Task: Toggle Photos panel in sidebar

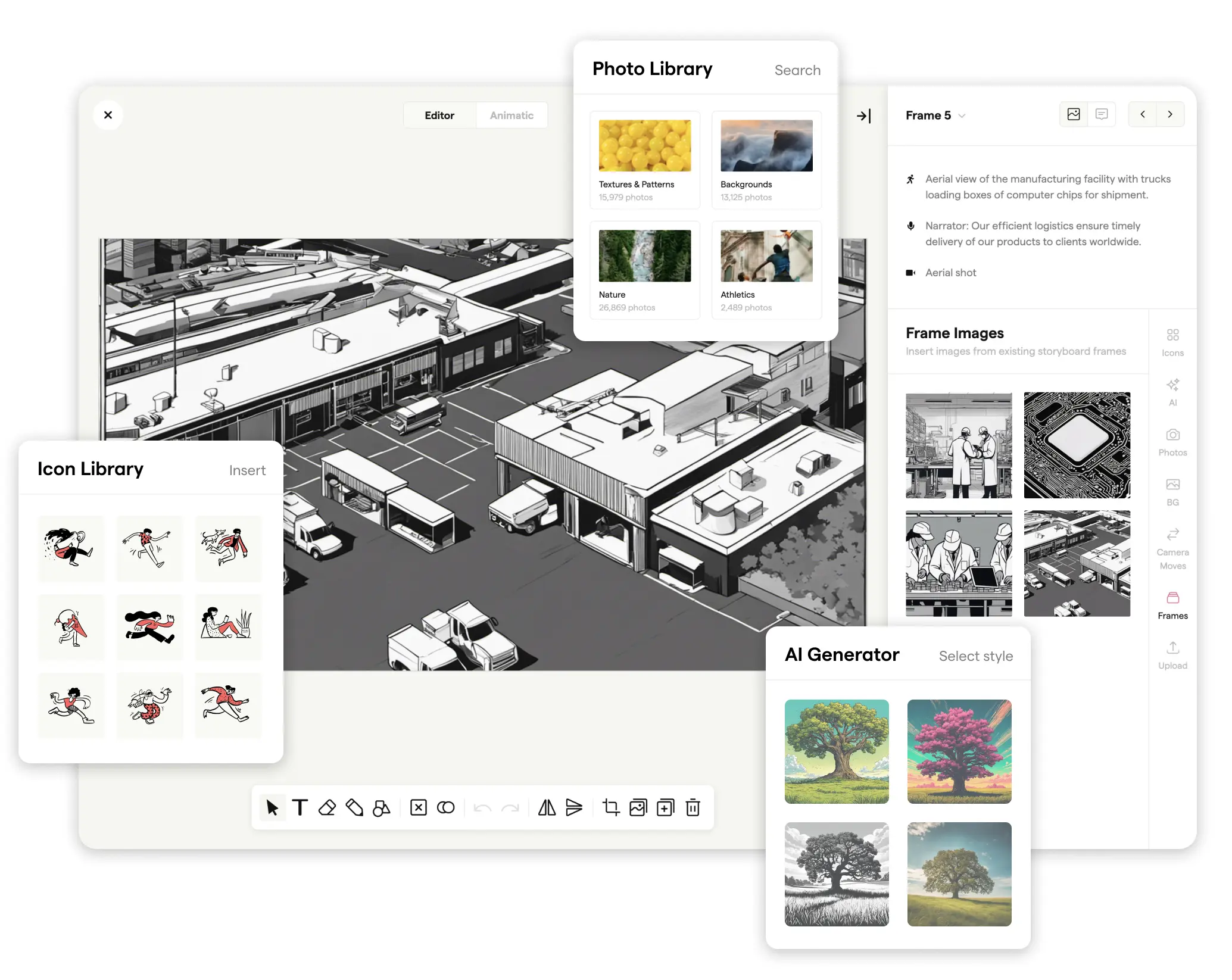Action: point(1172,442)
